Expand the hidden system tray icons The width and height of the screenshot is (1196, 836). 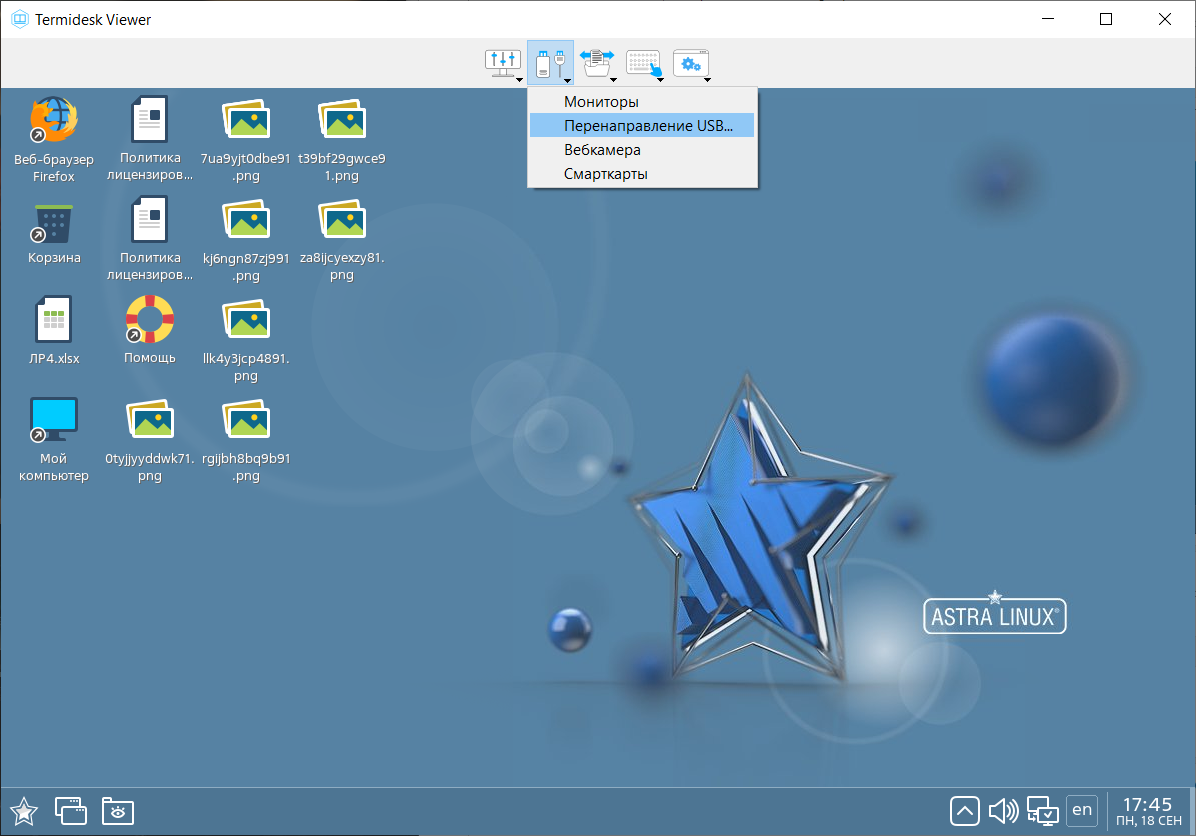coord(965,810)
